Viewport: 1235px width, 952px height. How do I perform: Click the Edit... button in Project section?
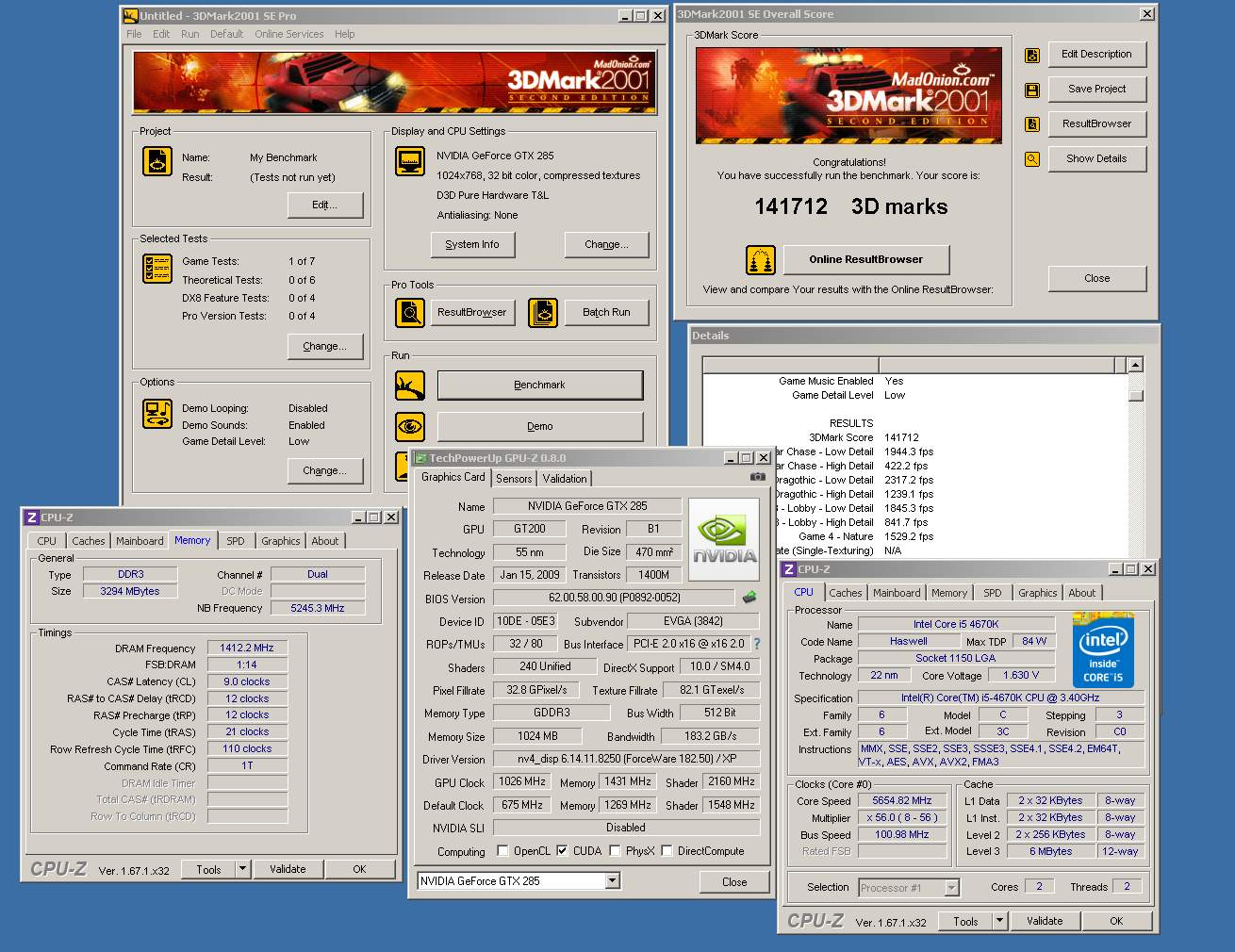(324, 205)
